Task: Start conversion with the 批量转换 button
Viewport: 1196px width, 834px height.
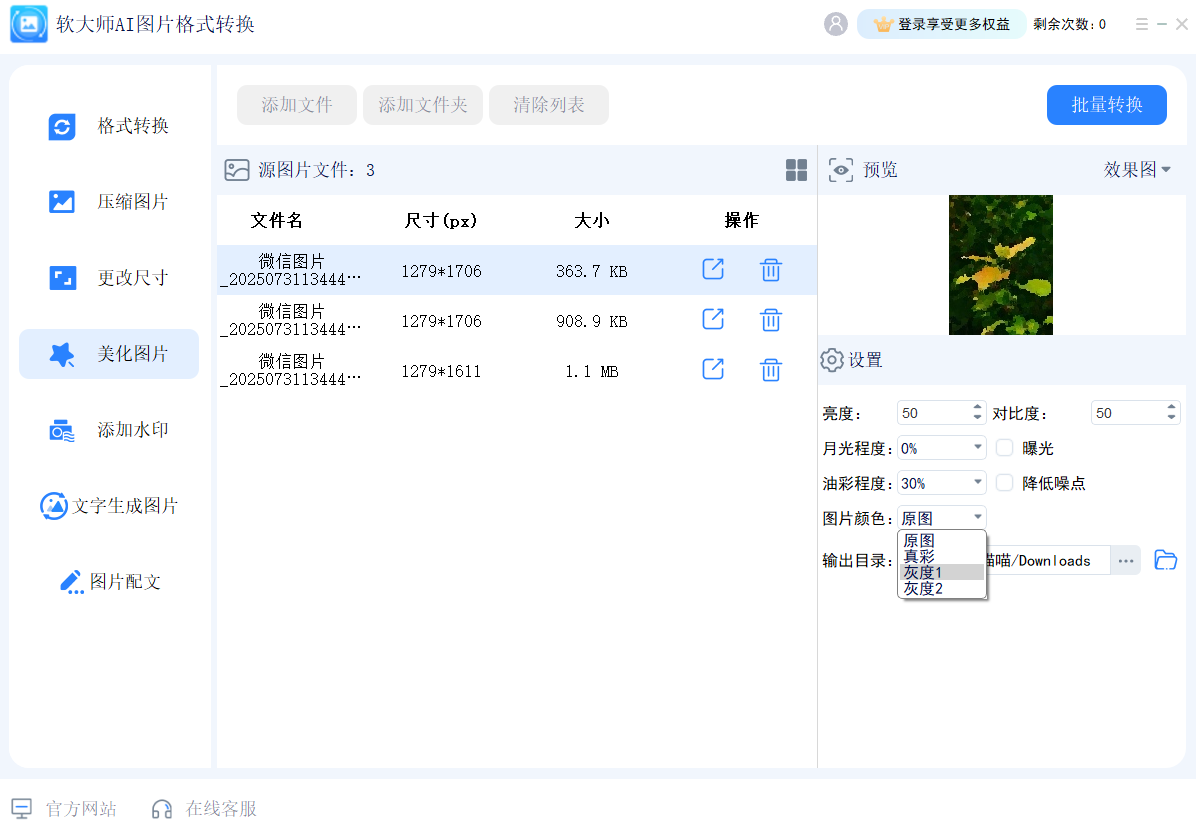Action: (1106, 104)
